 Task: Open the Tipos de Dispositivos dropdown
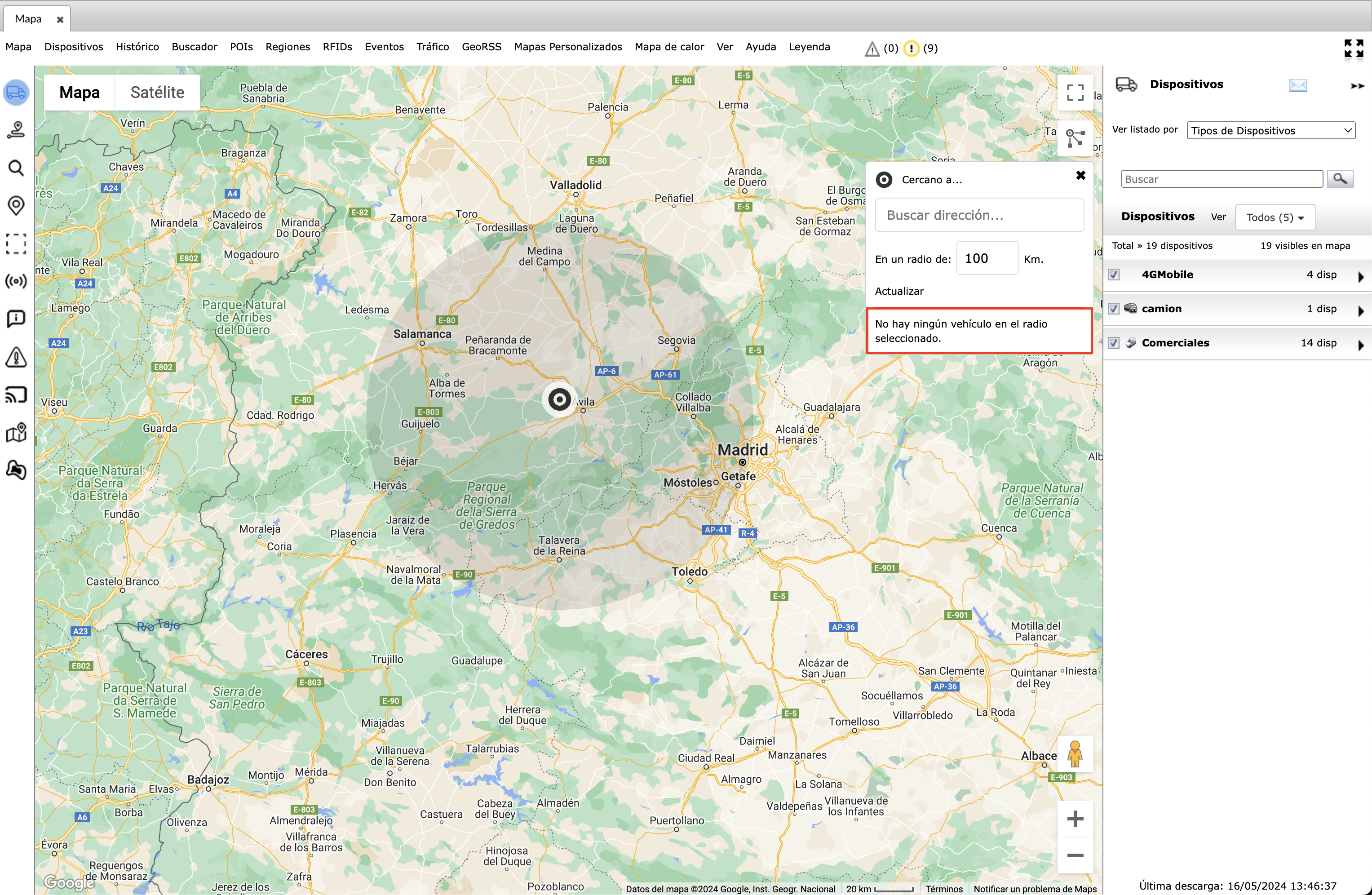tap(1271, 130)
